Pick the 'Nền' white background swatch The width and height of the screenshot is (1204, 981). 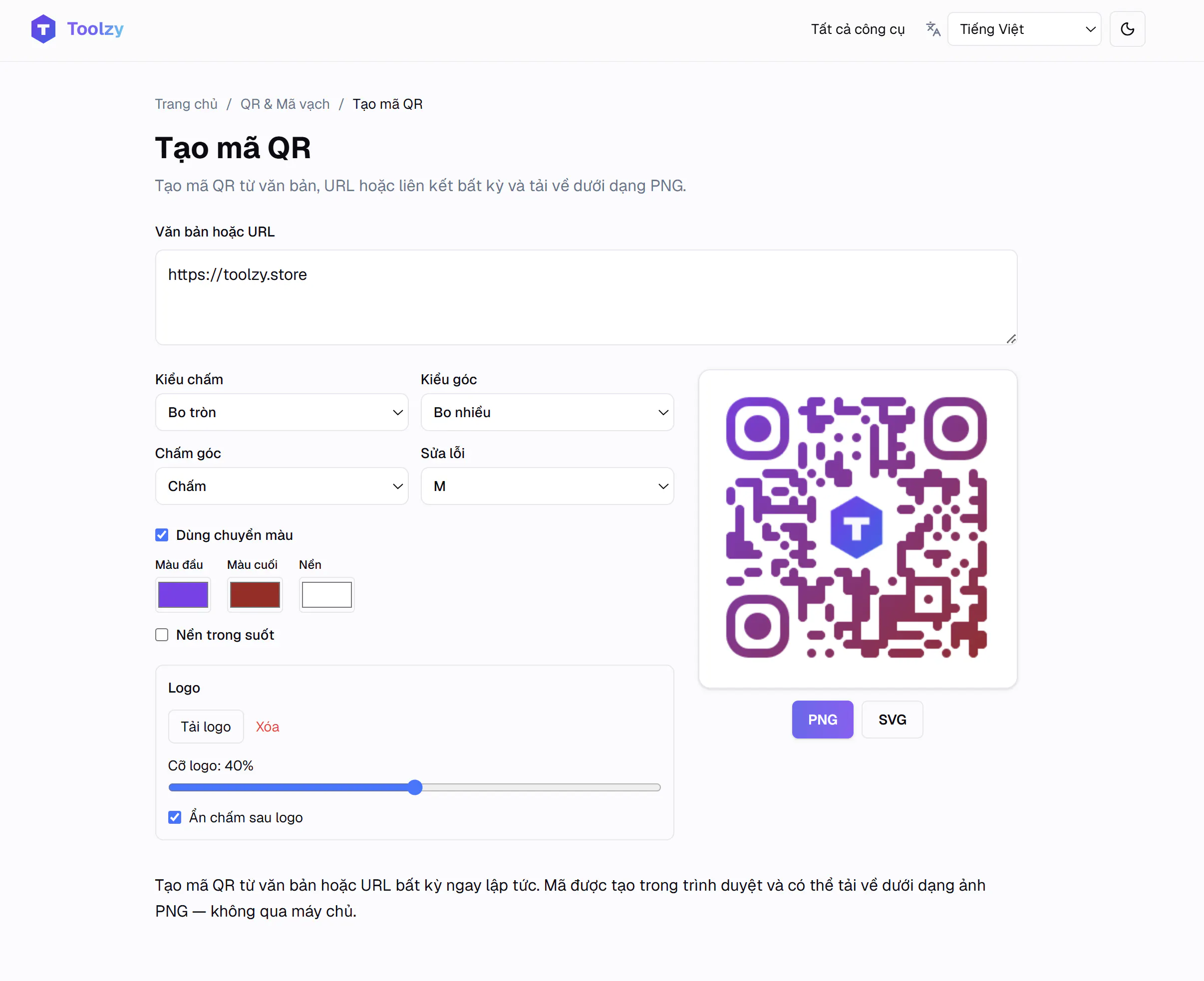tap(327, 594)
